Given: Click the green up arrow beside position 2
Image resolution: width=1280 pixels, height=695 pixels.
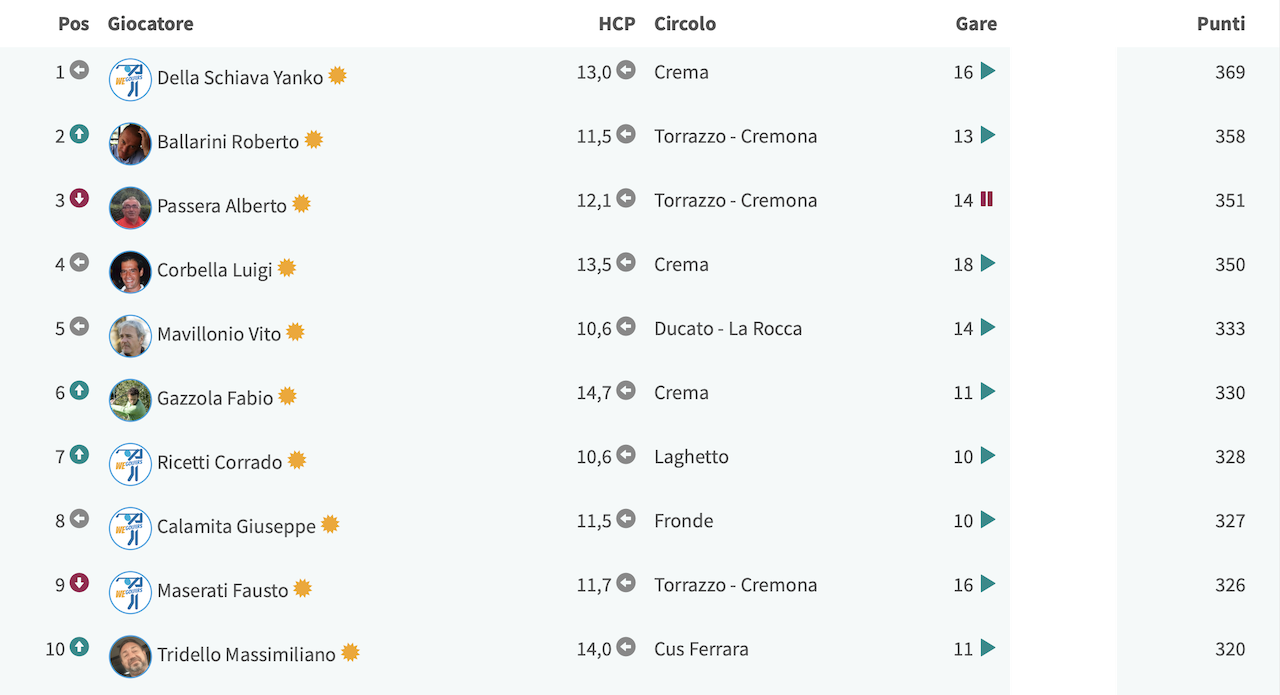Looking at the screenshot, I should point(79,134).
